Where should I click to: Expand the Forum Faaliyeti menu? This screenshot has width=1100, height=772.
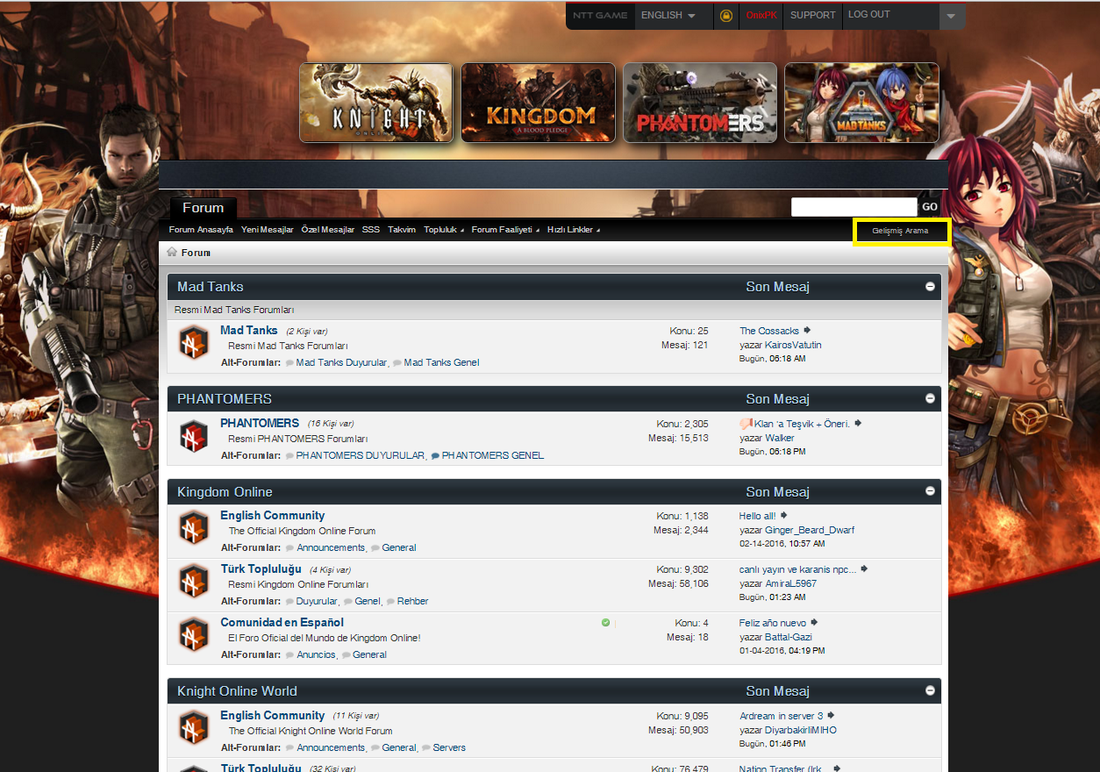click(505, 229)
